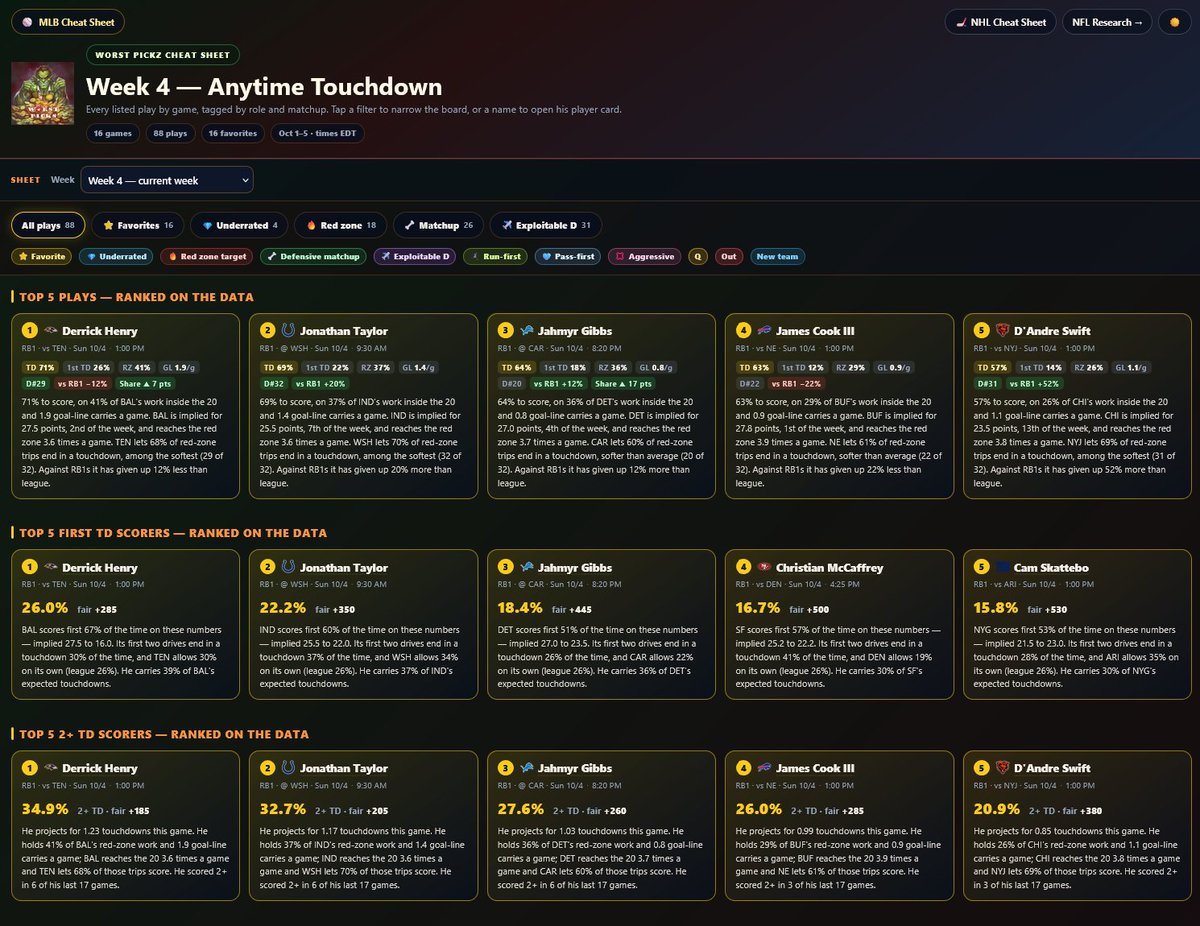1200x926 pixels.
Task: Click Giants logo beside Cam Skattebo
Action: (x=1002, y=567)
